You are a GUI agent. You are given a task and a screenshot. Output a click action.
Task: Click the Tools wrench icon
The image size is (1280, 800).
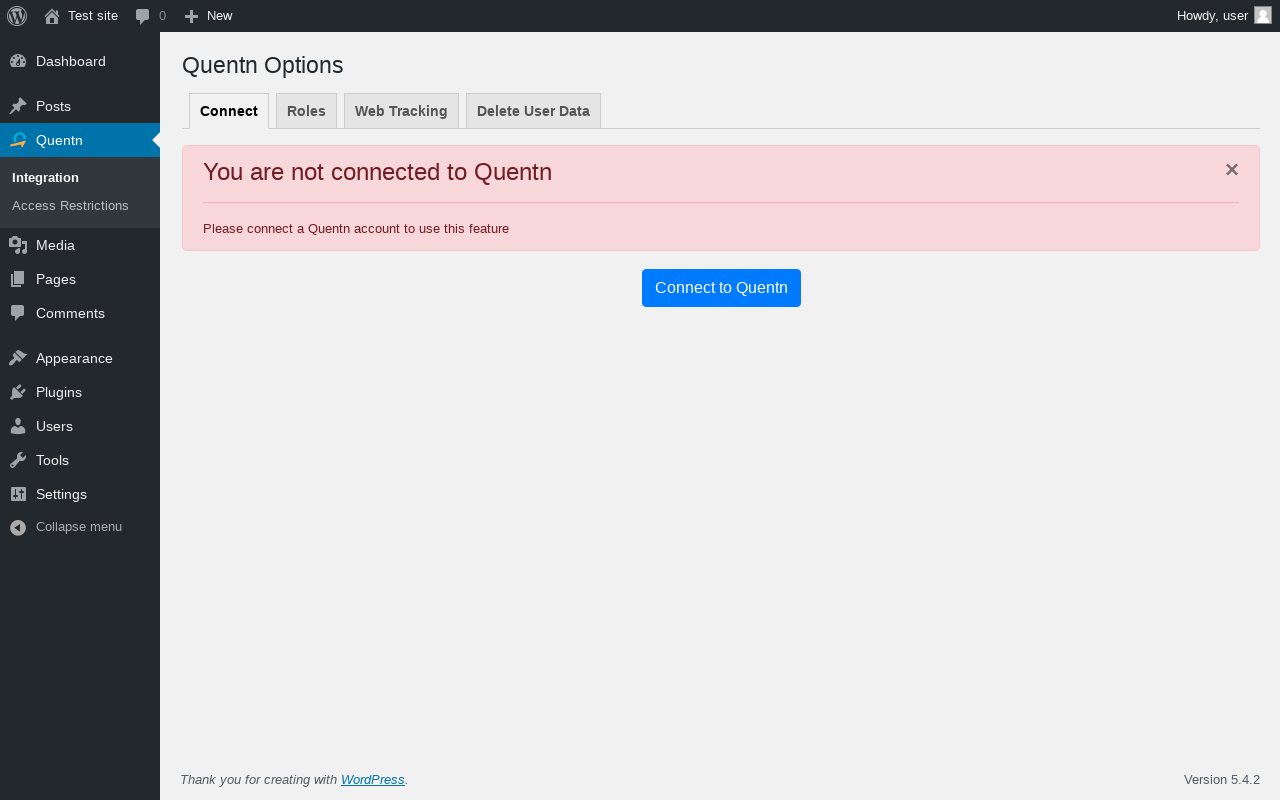pos(18,460)
